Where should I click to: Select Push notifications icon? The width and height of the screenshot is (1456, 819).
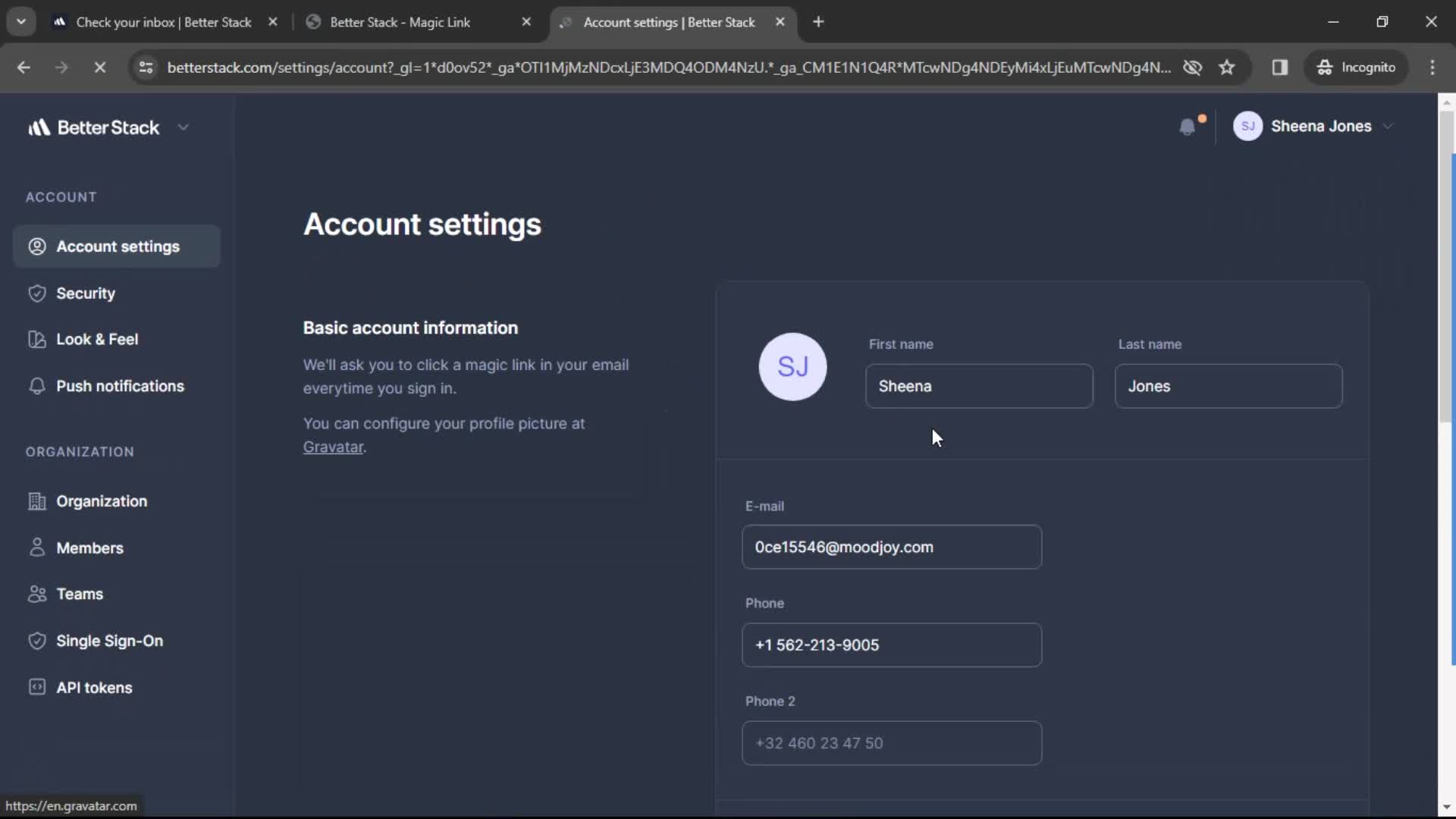(36, 385)
